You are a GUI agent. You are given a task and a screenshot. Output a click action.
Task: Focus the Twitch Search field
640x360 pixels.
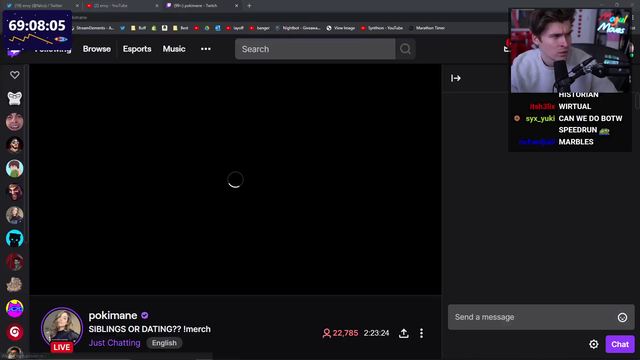[x=315, y=49]
